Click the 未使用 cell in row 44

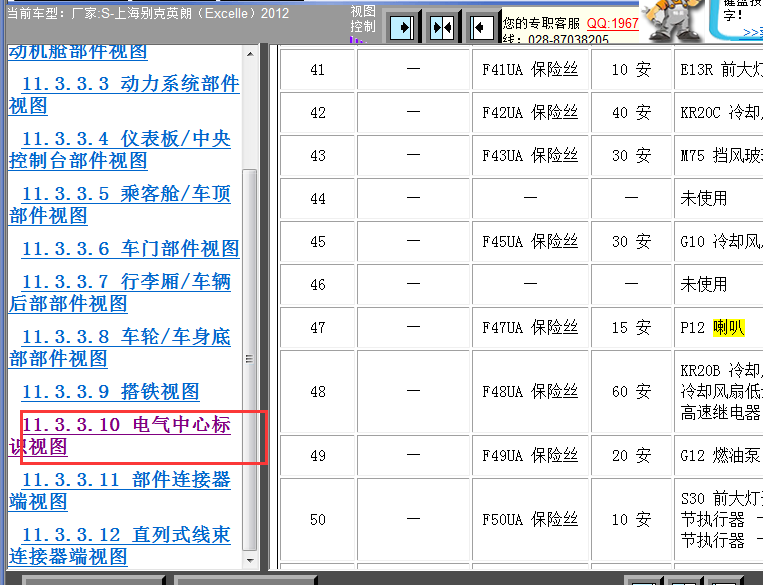point(719,199)
